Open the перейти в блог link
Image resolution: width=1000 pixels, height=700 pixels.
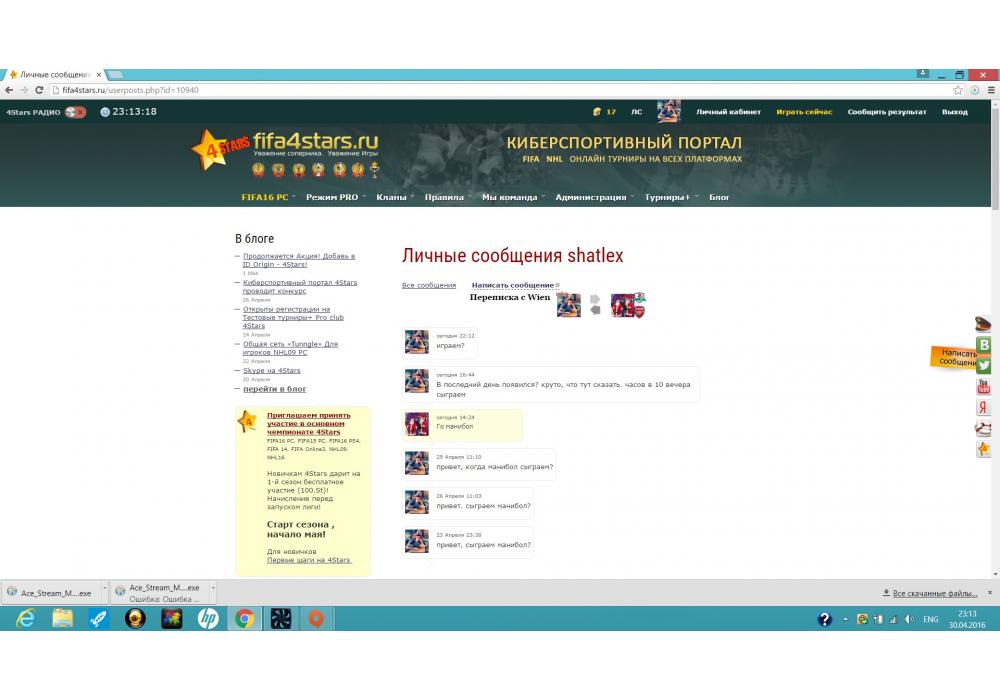(275, 389)
